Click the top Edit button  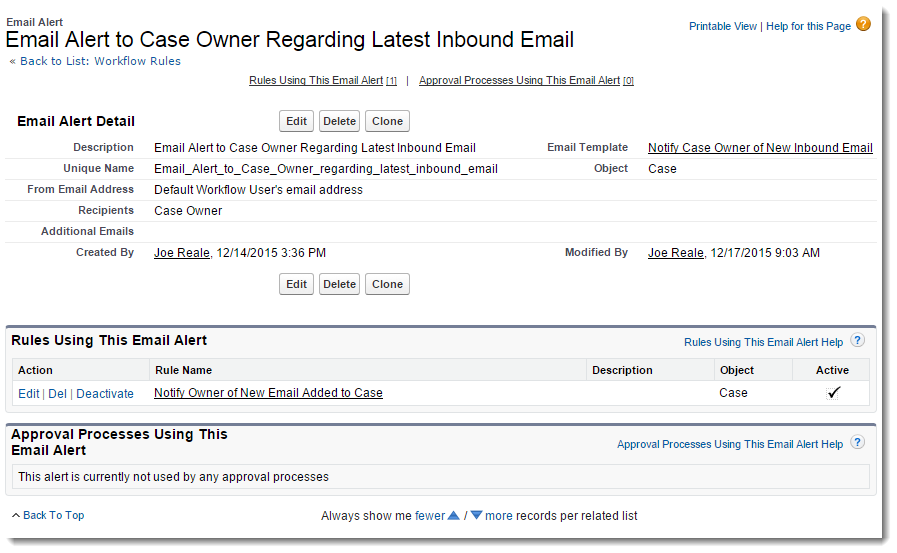(x=296, y=121)
